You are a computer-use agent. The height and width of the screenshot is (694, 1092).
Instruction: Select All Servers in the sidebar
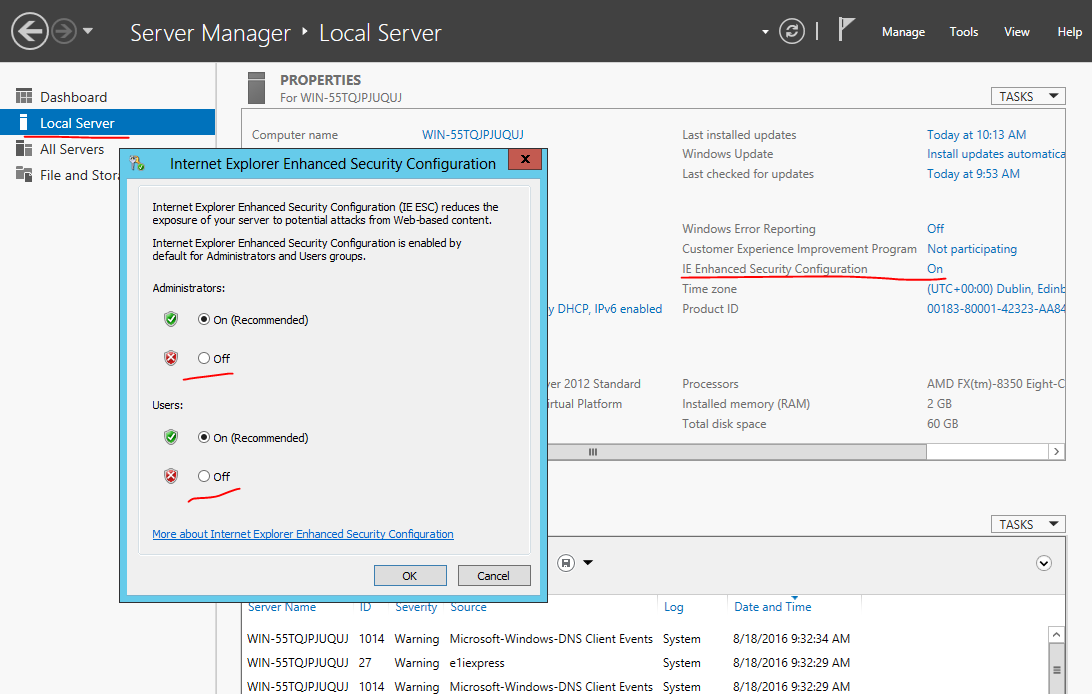(71, 149)
